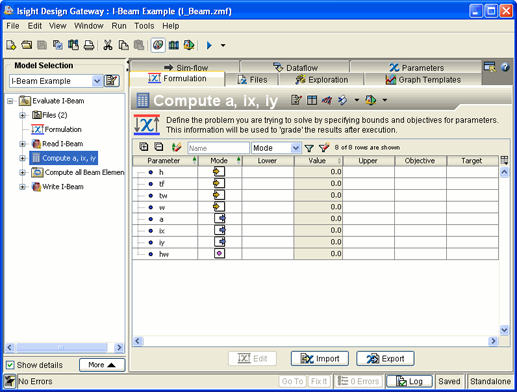Open the Edit menu

tap(34, 26)
